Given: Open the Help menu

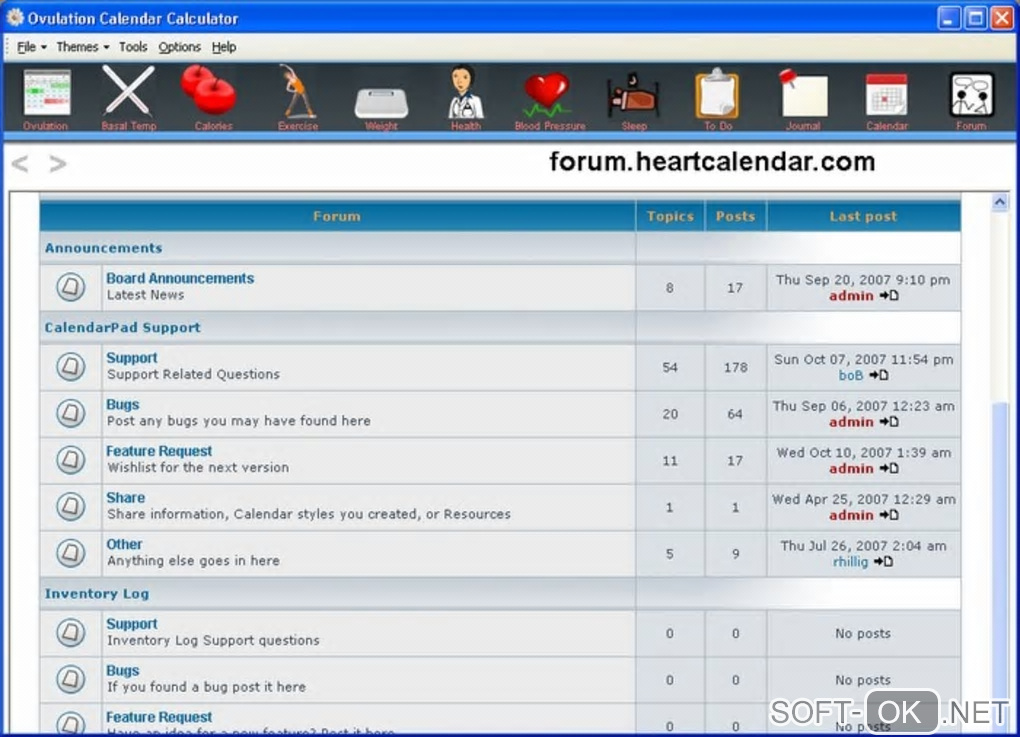Looking at the screenshot, I should pyautogui.click(x=224, y=47).
